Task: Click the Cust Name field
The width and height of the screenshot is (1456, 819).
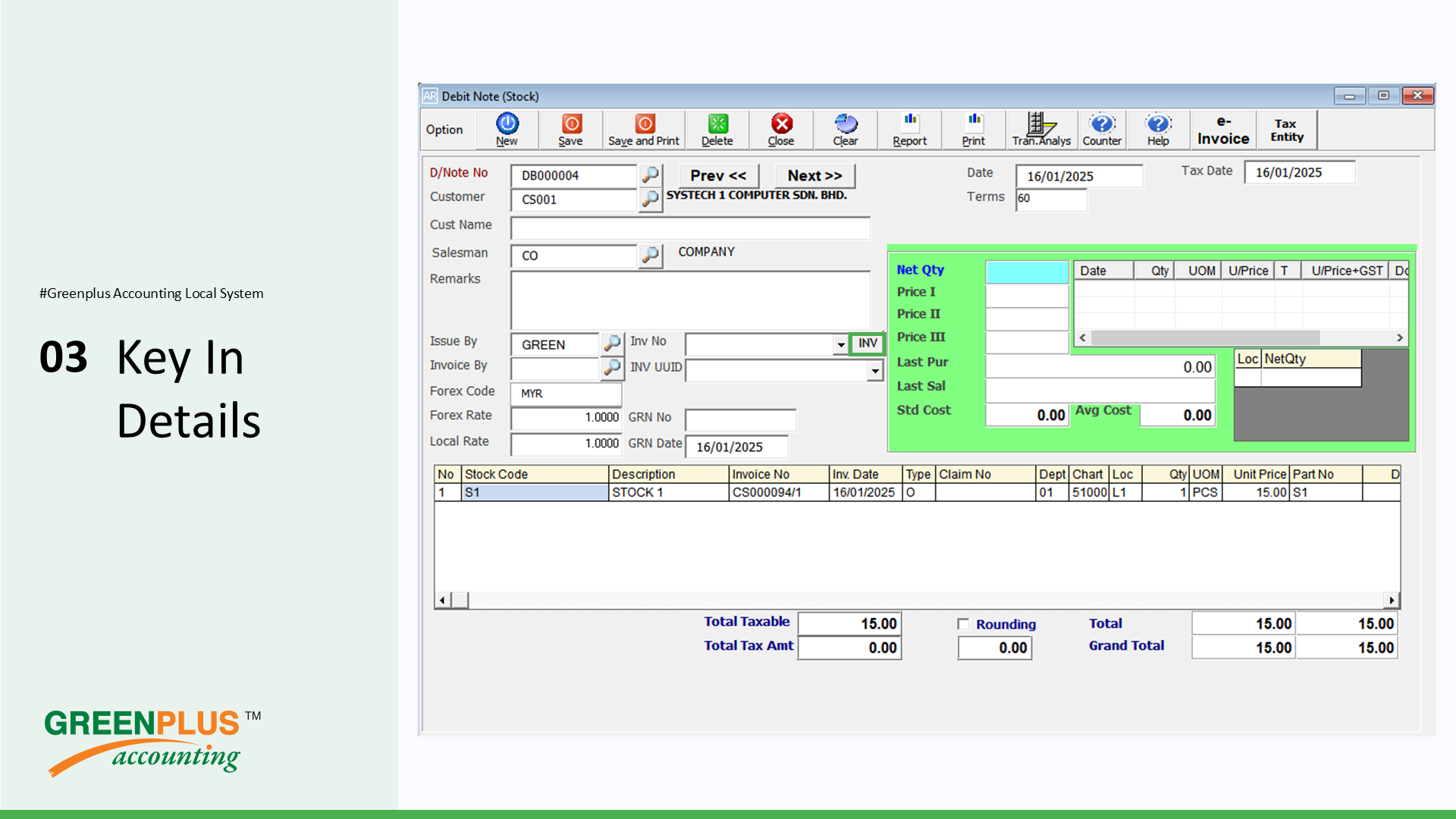Action: [x=690, y=227]
